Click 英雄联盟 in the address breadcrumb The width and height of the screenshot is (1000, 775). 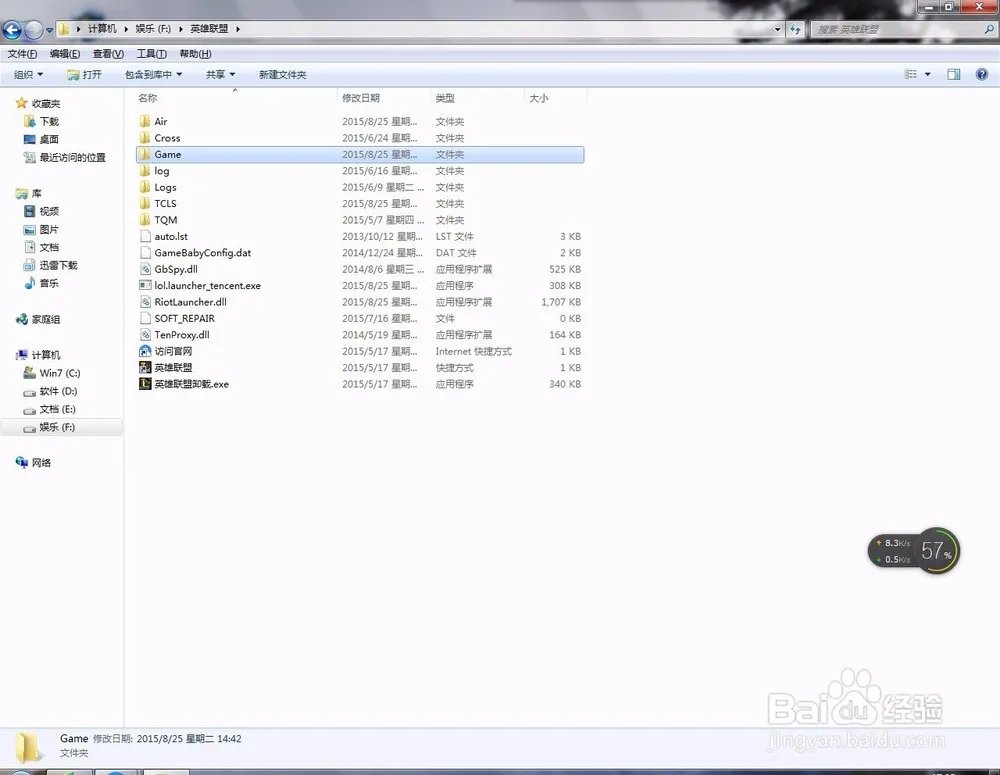click(209, 29)
